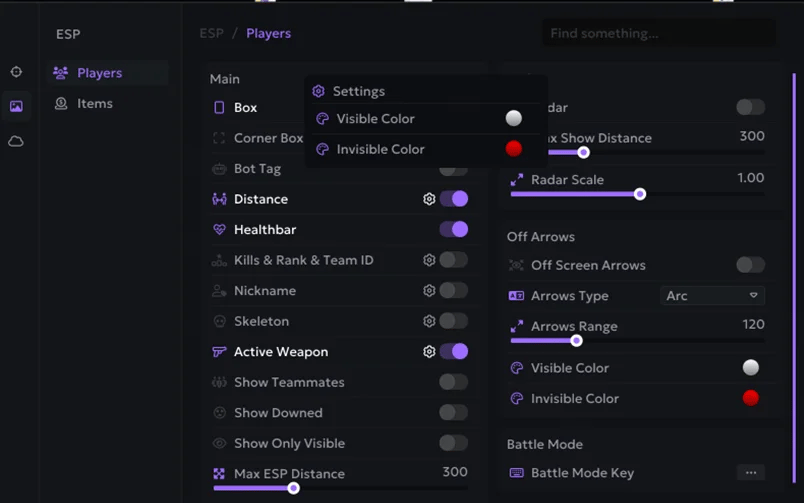Open the Items section in sidebar
The width and height of the screenshot is (804, 503).
95,103
